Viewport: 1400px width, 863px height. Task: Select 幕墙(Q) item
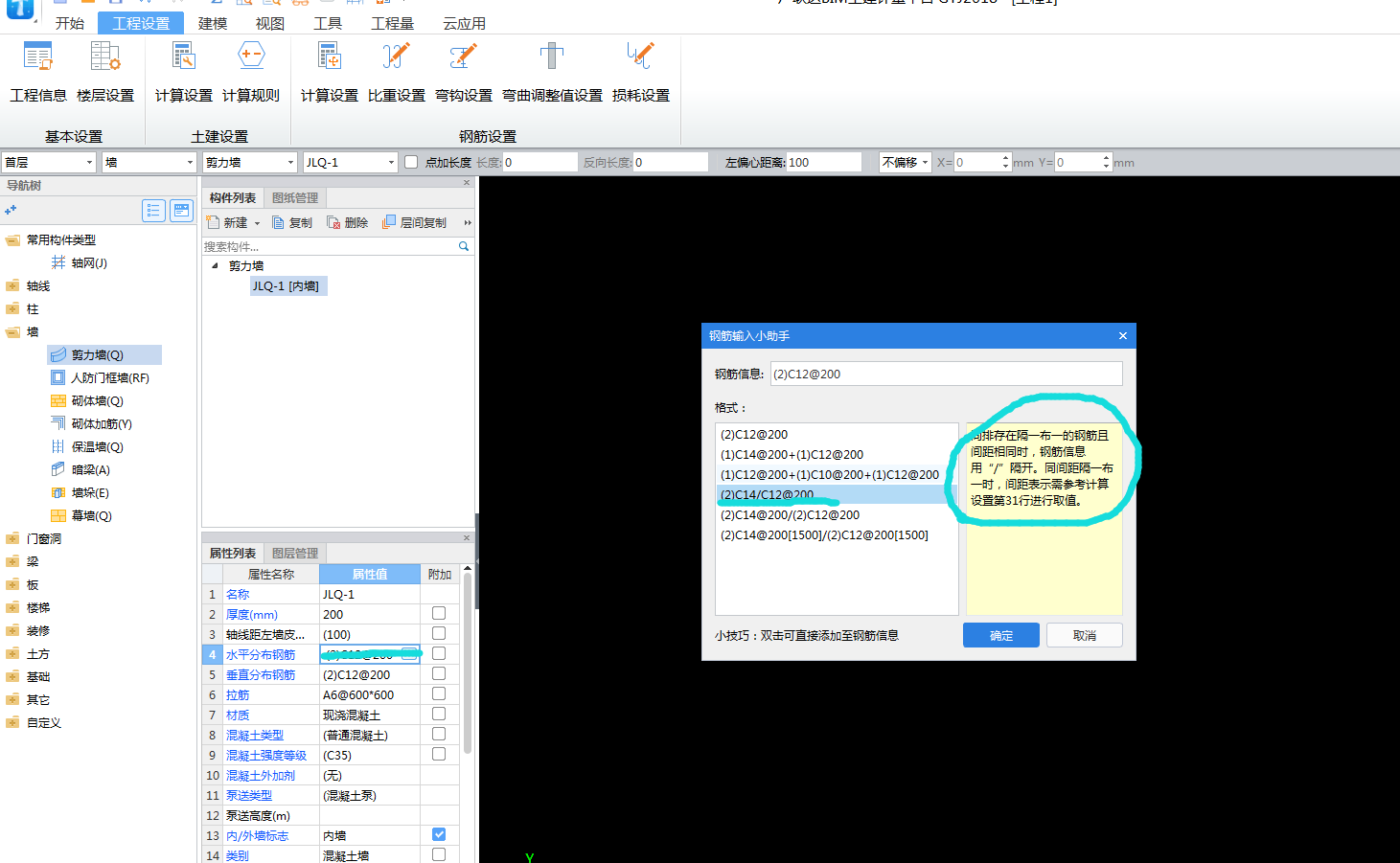tap(81, 515)
